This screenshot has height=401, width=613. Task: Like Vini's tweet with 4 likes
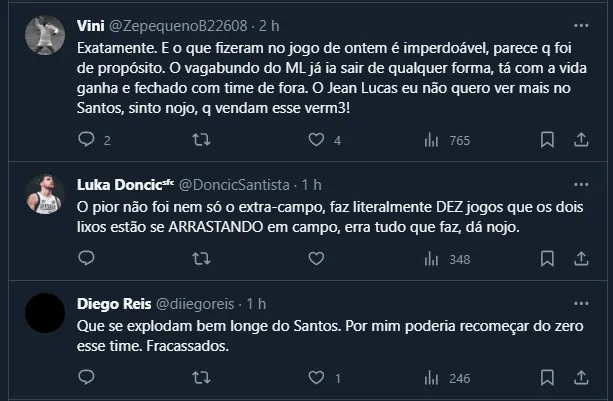[x=314, y=141]
